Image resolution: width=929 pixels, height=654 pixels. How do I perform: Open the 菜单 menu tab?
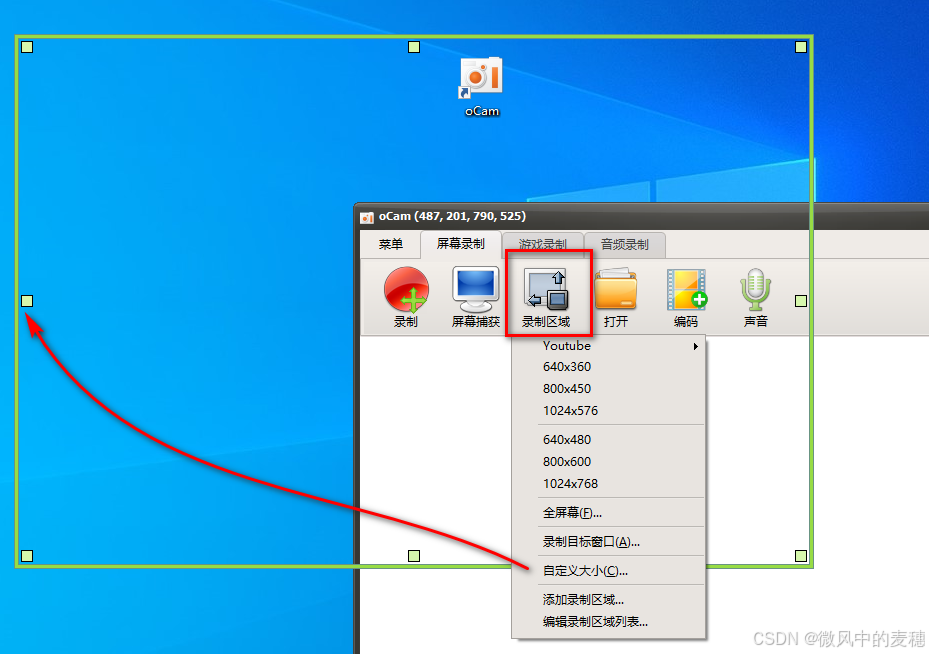pos(390,243)
